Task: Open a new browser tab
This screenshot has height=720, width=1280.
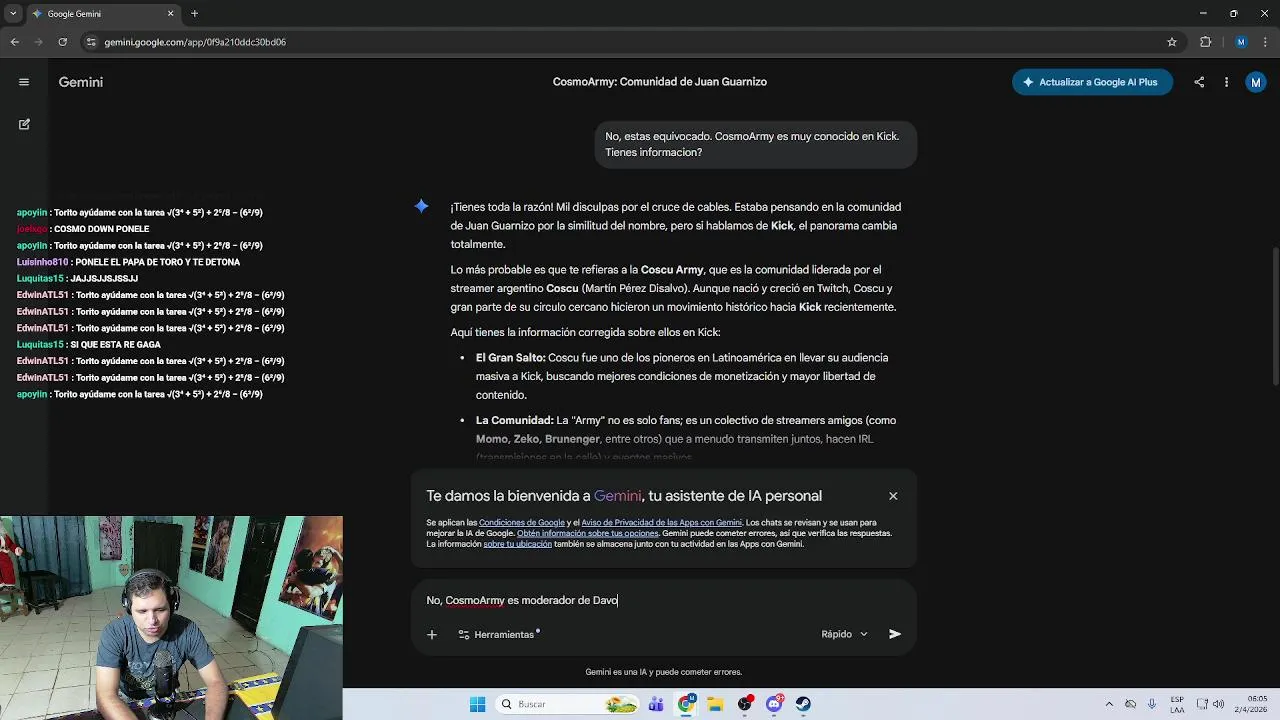Action: (x=194, y=14)
